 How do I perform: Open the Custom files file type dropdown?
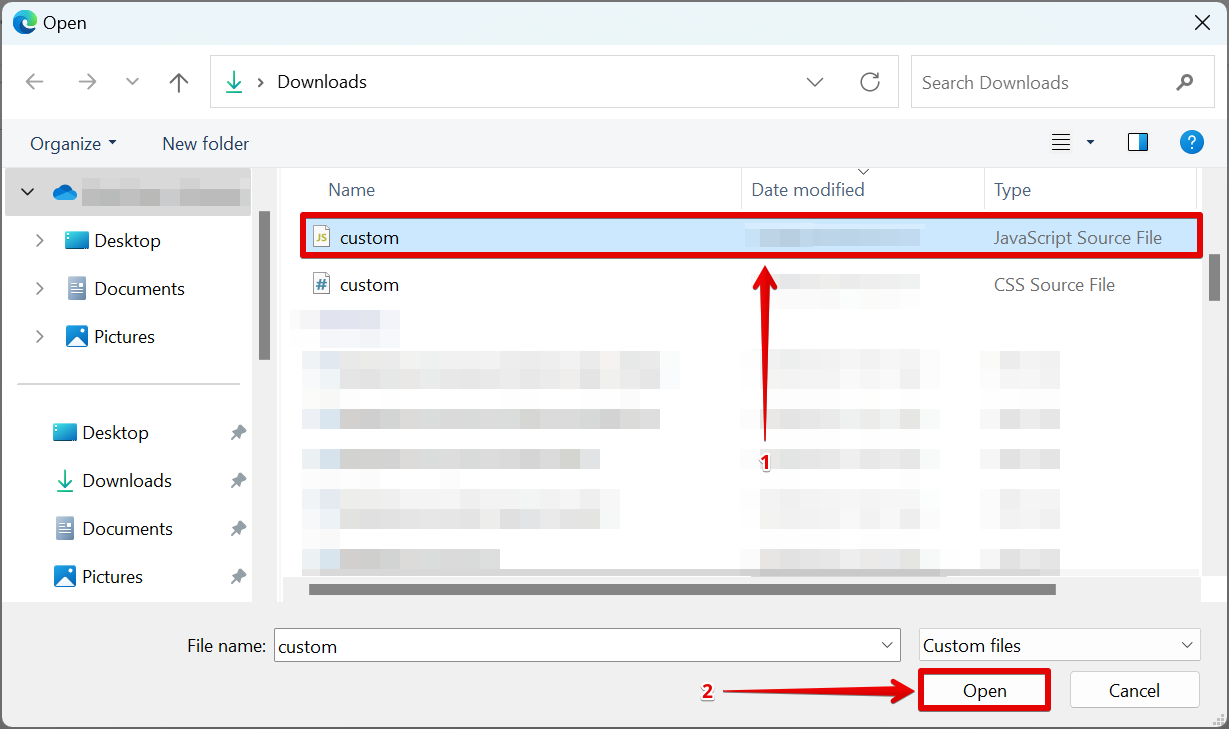coord(1059,645)
